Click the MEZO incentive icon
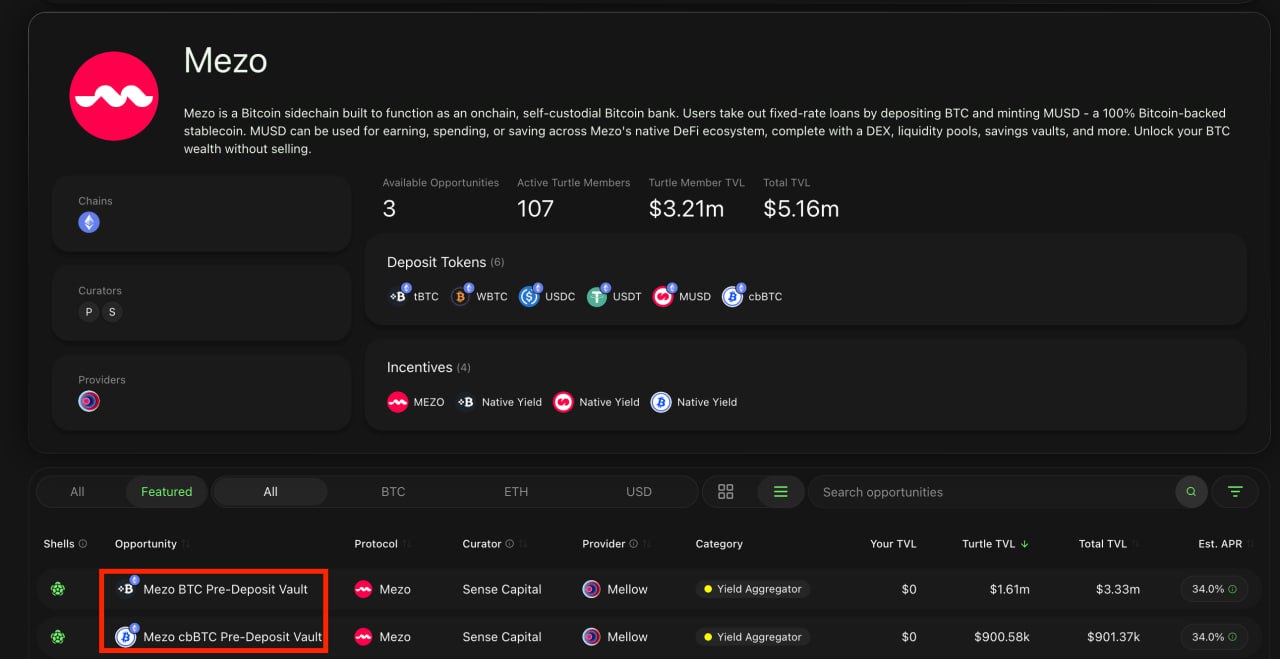 tap(398, 402)
